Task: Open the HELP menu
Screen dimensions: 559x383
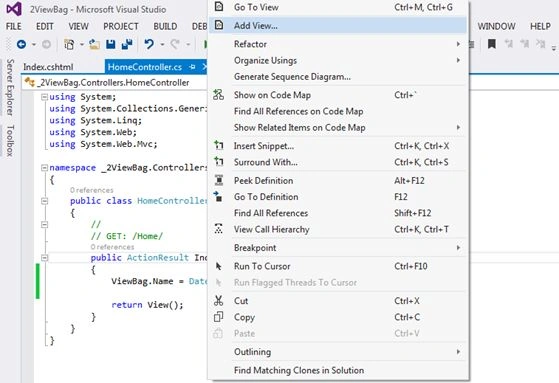Action: [540, 26]
